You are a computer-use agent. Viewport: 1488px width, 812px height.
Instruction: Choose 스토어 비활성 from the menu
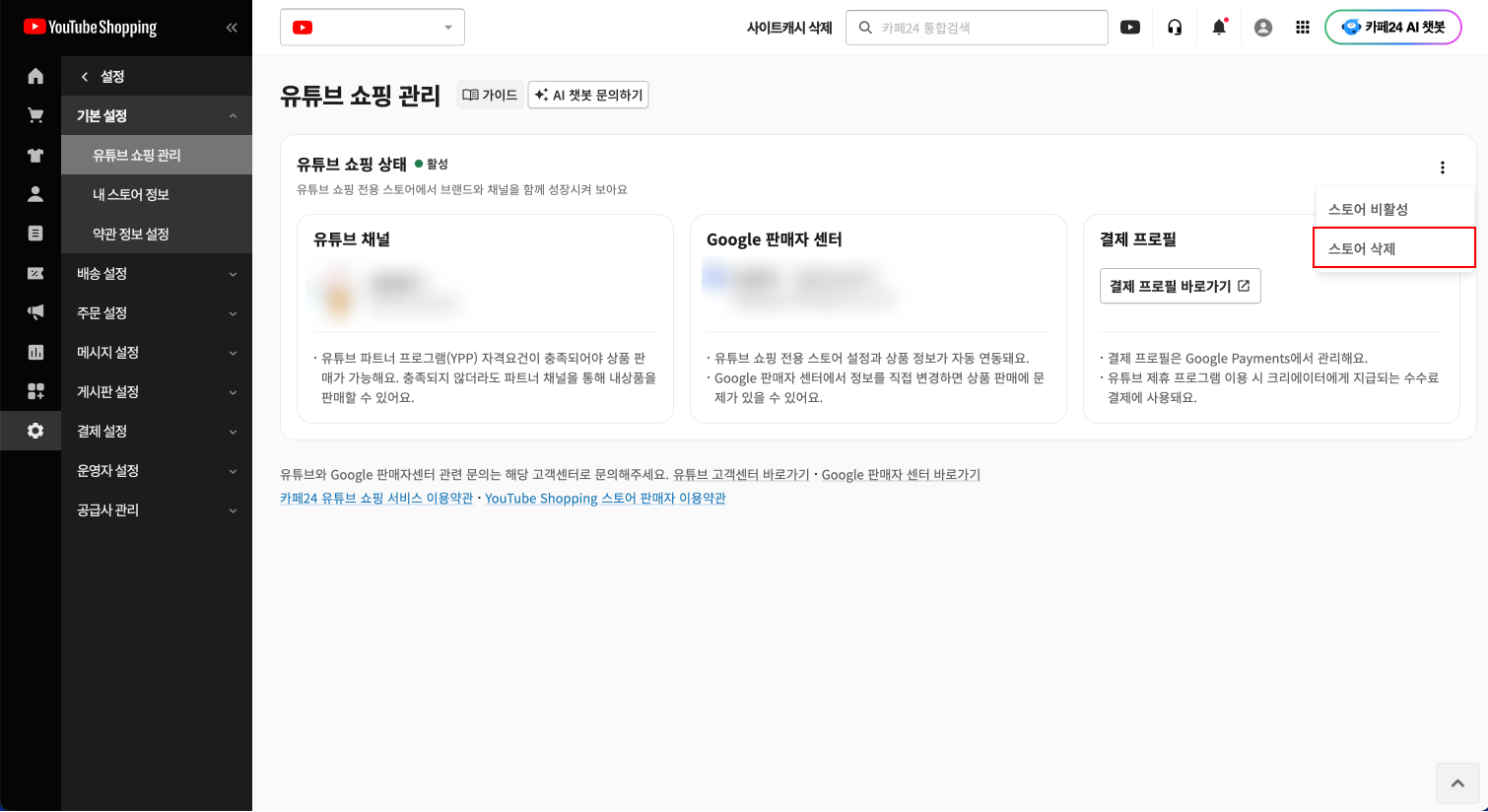1394,209
